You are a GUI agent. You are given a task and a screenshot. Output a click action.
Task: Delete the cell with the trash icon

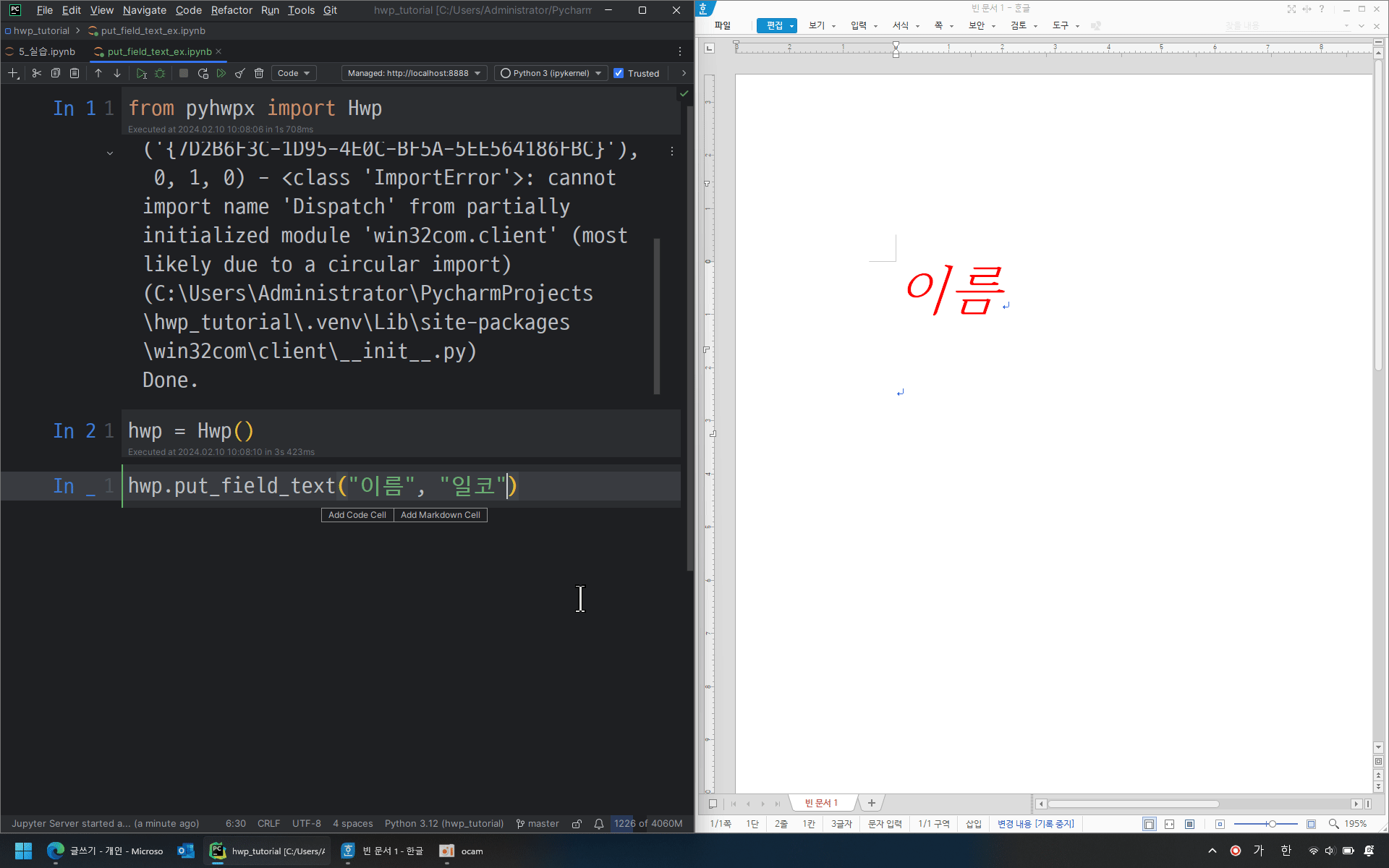[259, 73]
